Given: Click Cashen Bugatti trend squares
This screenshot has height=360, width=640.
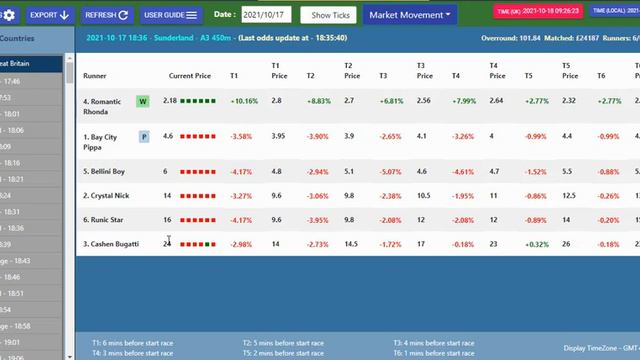Looking at the screenshot, I should (198, 244).
